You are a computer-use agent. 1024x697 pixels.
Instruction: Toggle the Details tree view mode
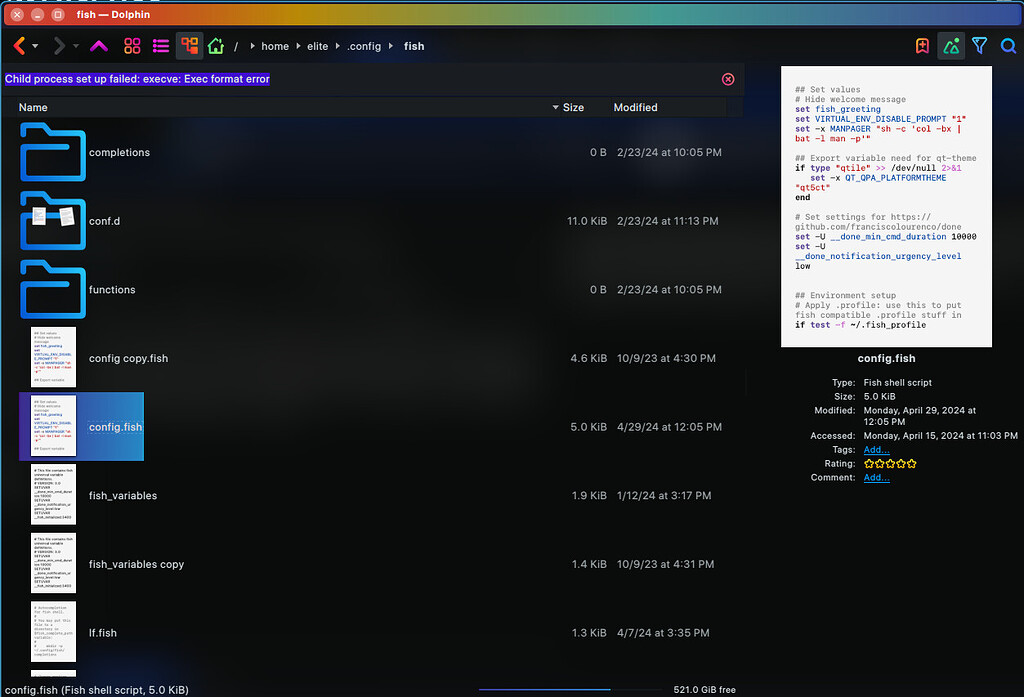(189, 46)
